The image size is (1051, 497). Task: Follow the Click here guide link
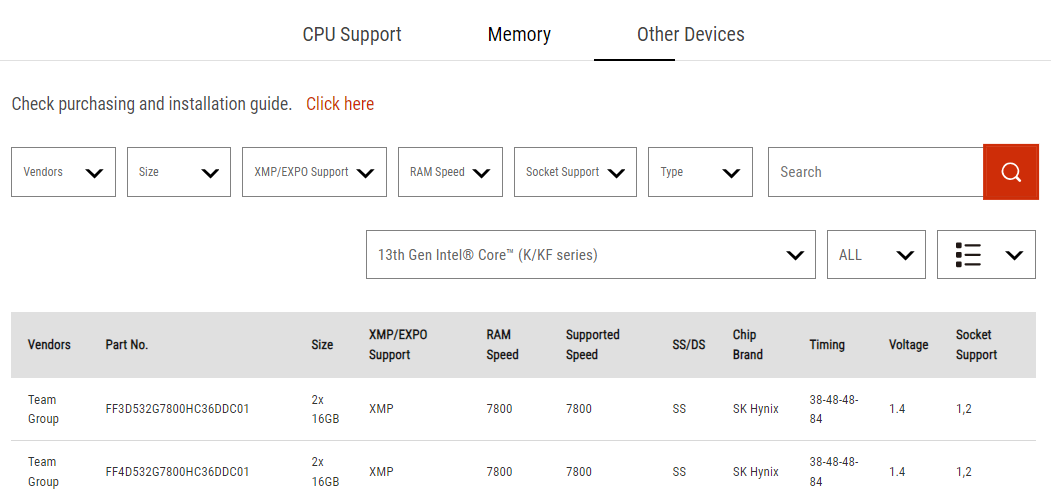[340, 104]
